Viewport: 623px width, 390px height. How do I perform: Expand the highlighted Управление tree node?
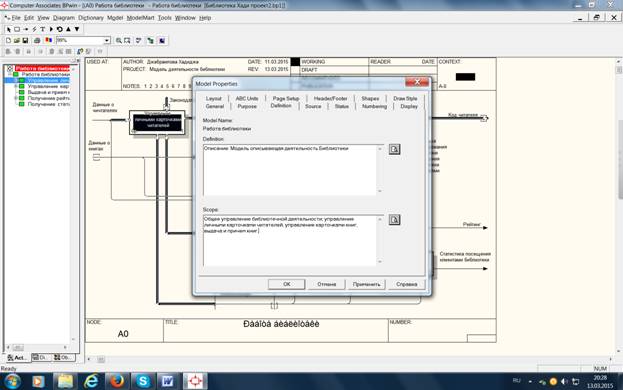pyautogui.click(x=16, y=80)
